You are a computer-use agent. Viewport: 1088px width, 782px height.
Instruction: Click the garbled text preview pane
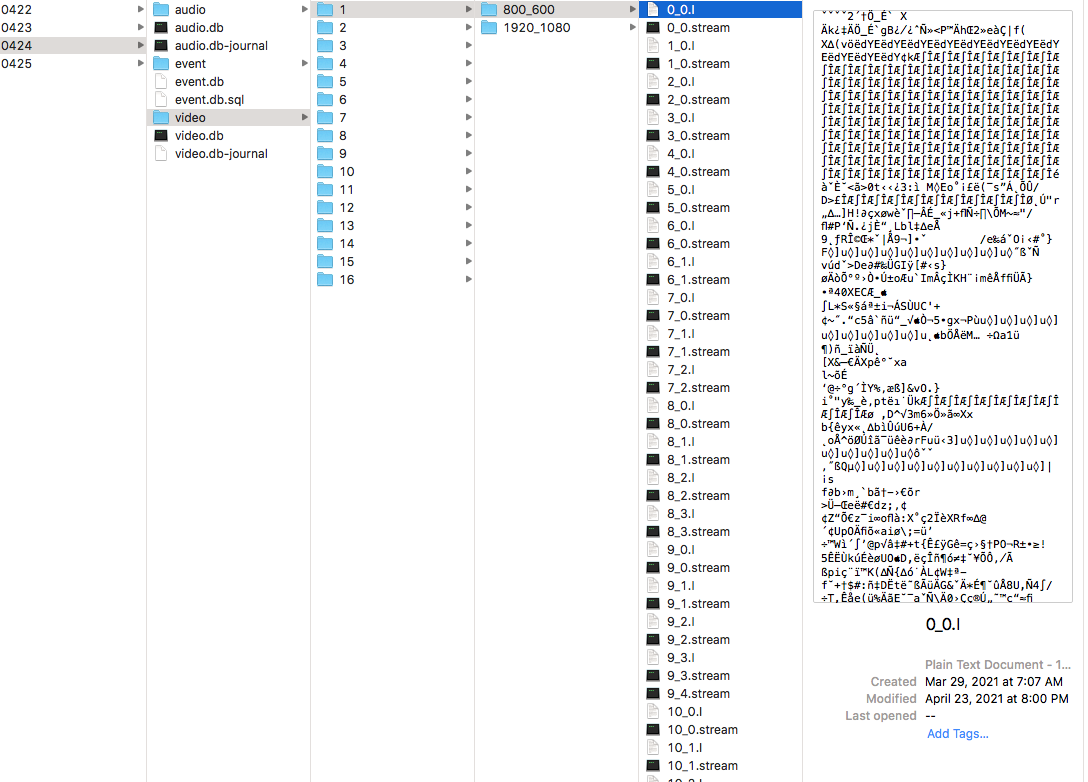[942, 306]
